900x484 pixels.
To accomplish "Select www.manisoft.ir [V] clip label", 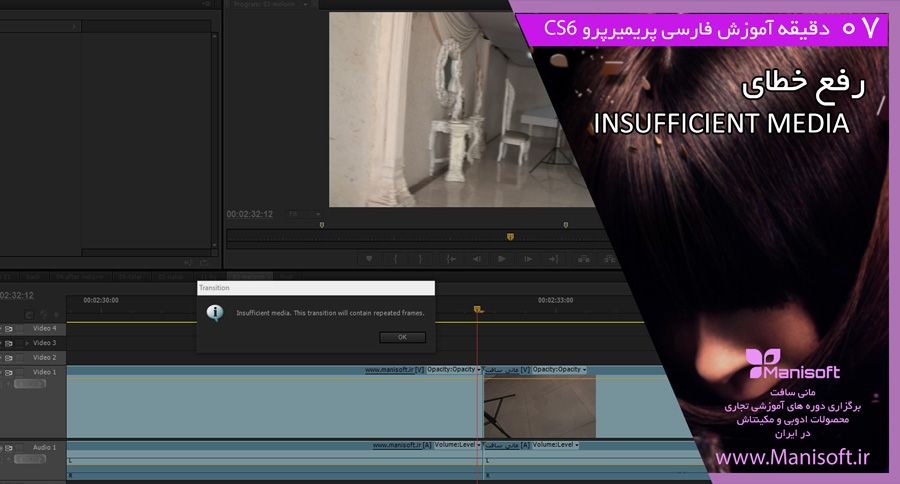I will 394,370.
